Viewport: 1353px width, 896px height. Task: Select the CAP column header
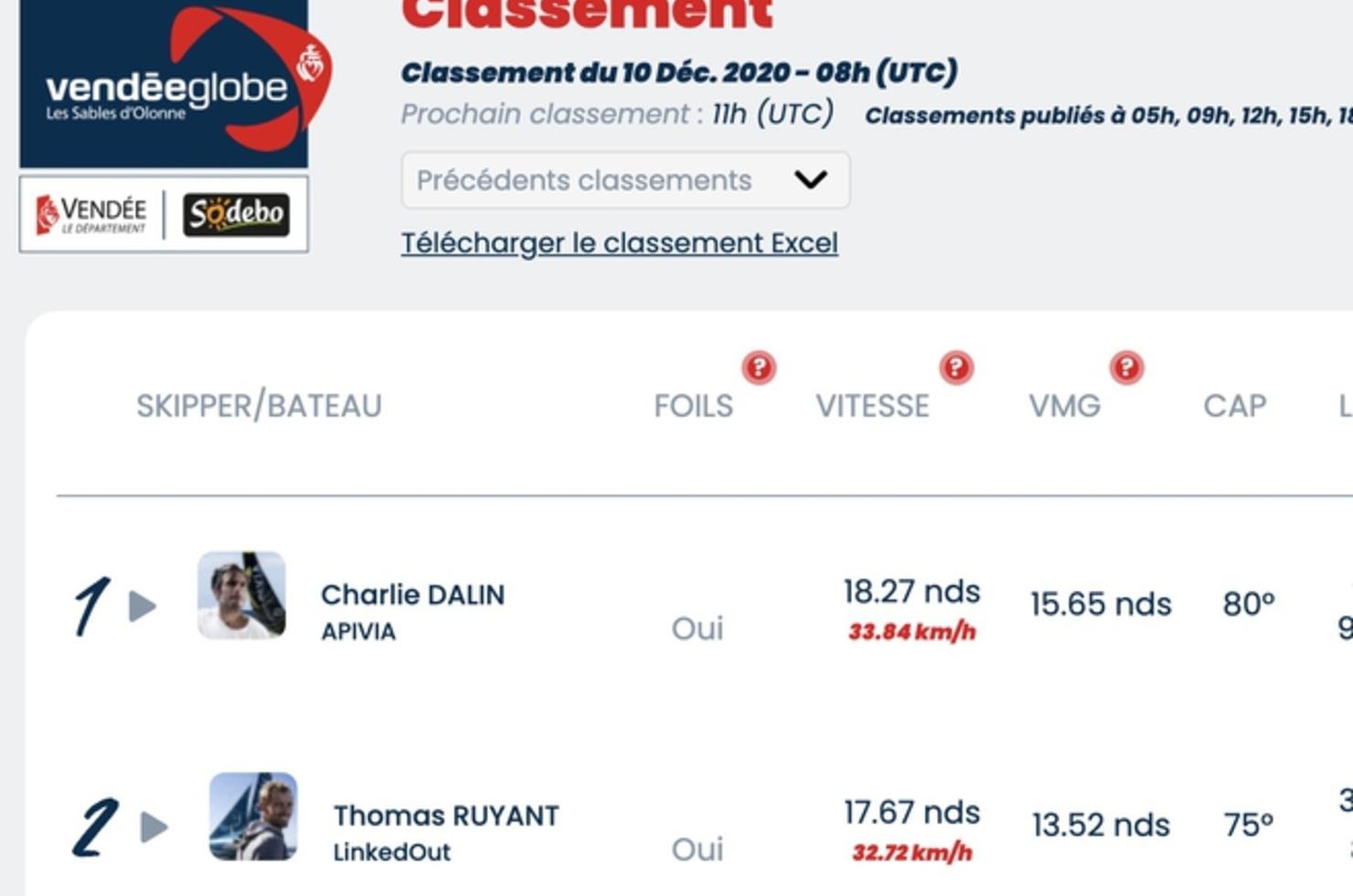pos(1235,405)
